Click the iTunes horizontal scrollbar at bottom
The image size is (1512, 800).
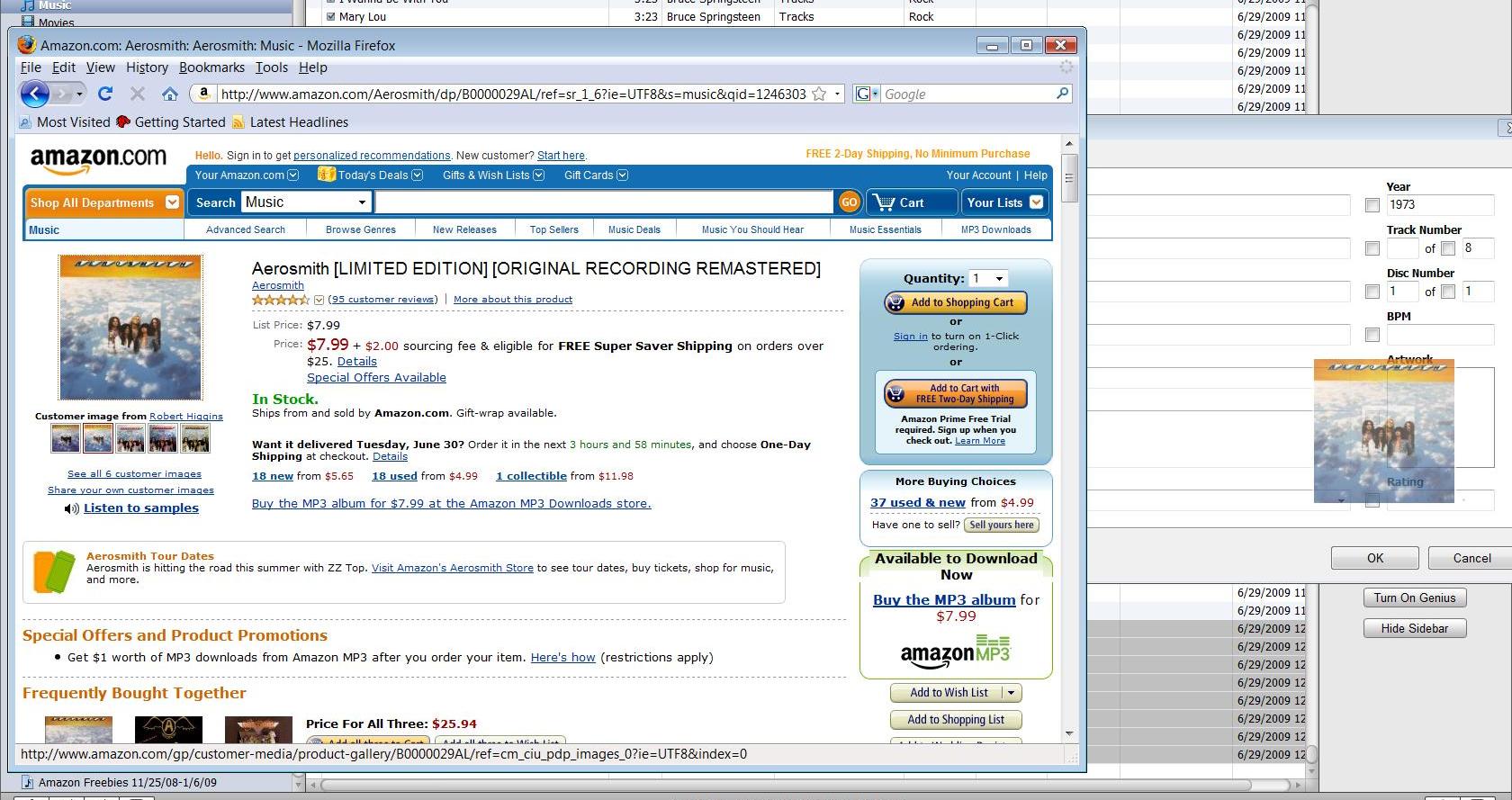(786, 785)
